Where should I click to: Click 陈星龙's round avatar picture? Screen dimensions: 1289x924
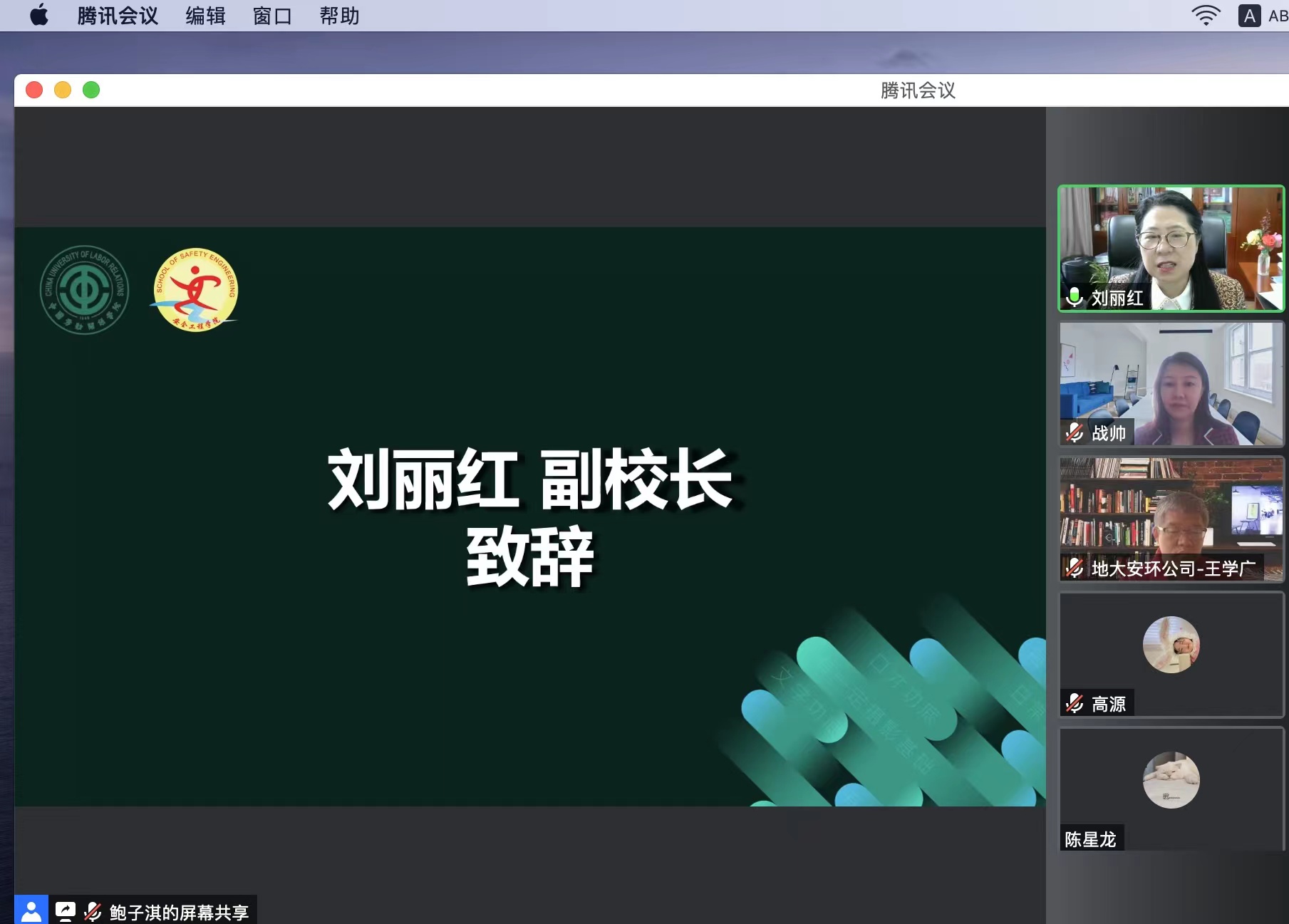[x=1171, y=780]
